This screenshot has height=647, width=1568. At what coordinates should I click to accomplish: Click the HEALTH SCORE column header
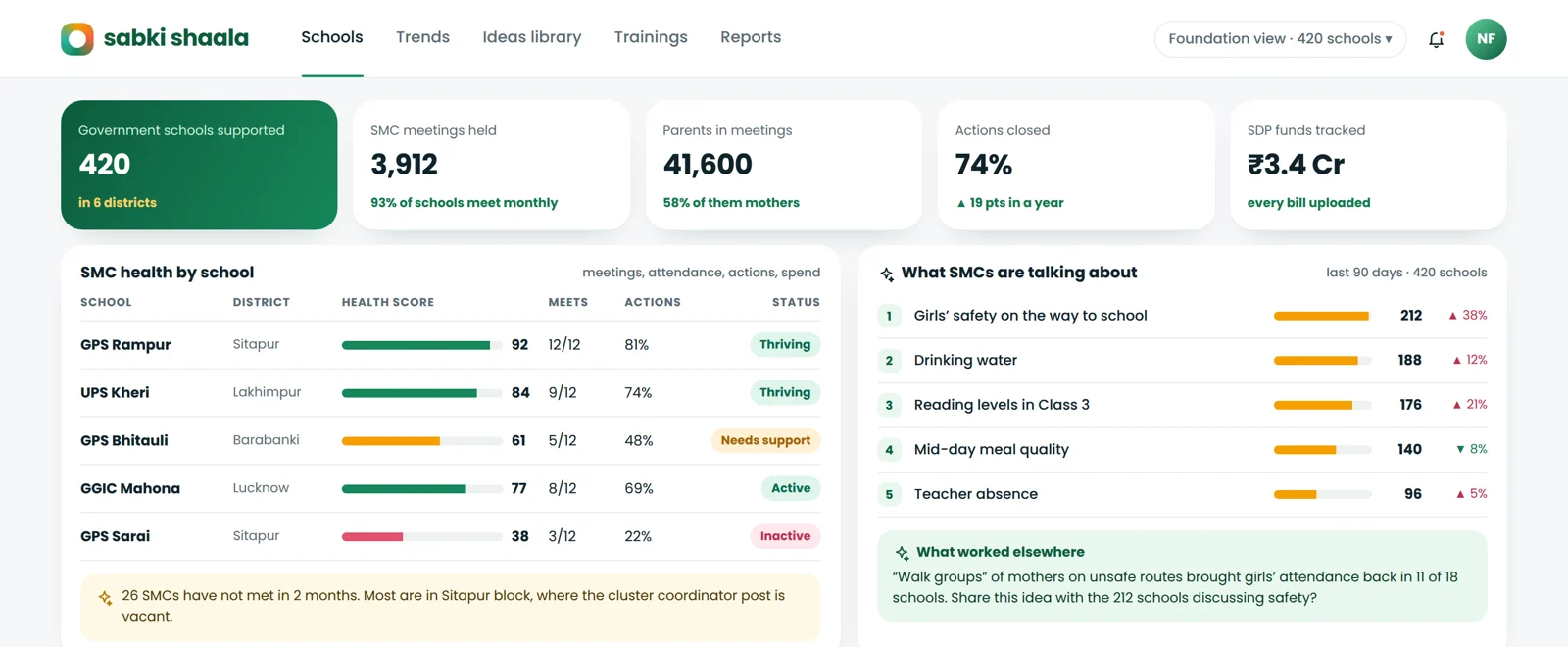click(x=388, y=302)
